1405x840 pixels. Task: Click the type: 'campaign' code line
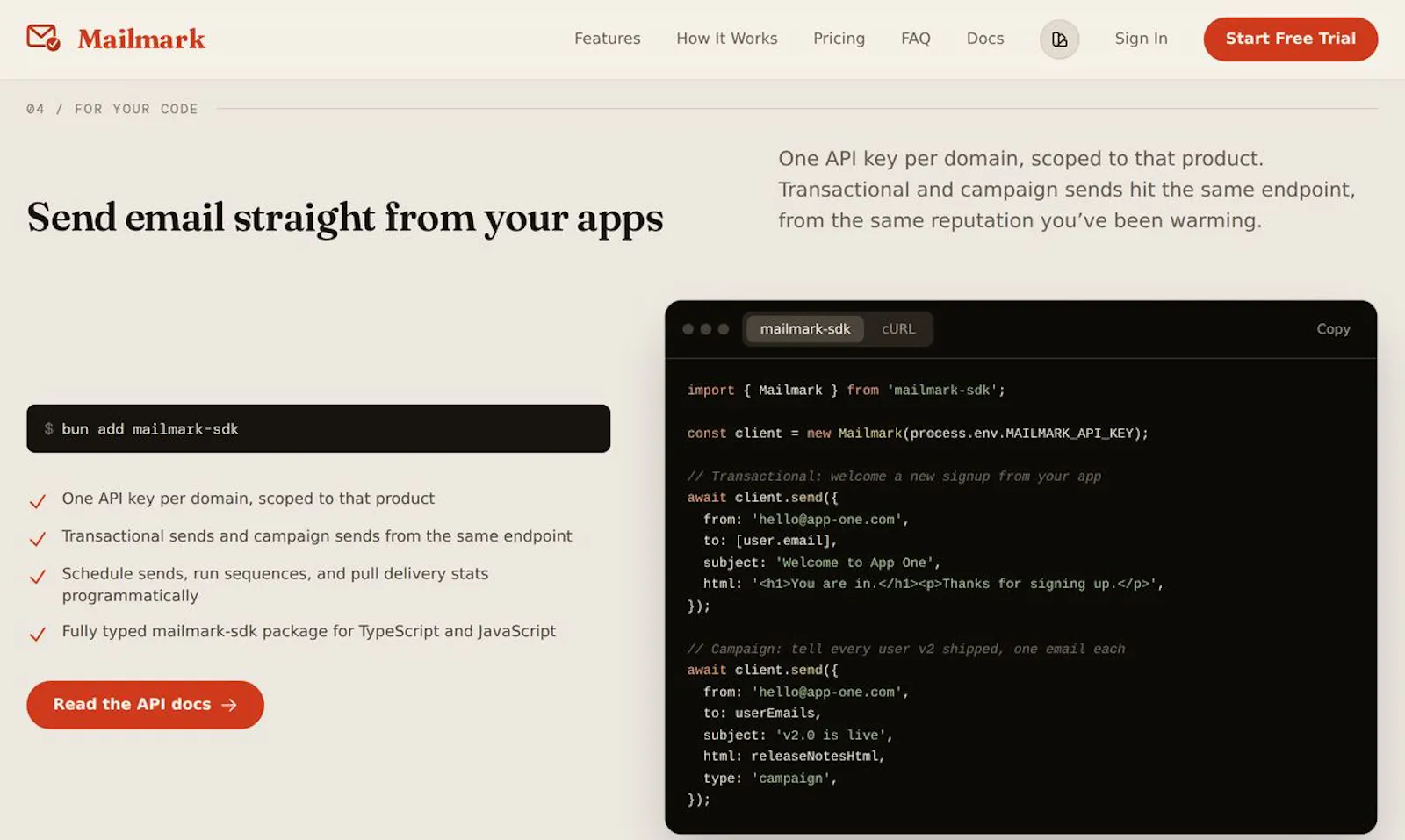pos(770,778)
